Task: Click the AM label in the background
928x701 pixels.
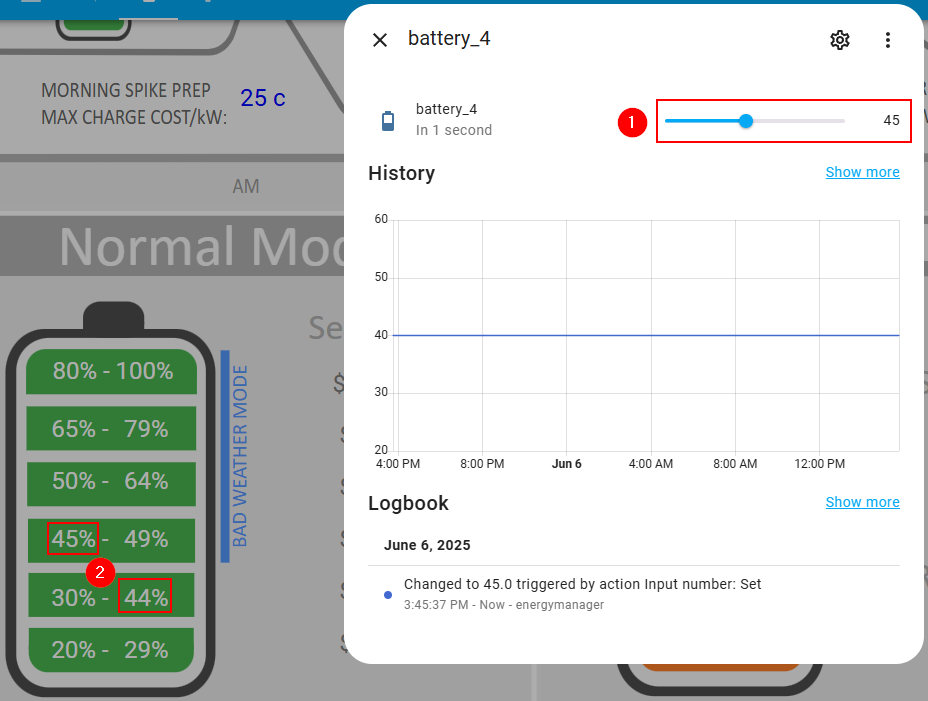Action: (245, 187)
